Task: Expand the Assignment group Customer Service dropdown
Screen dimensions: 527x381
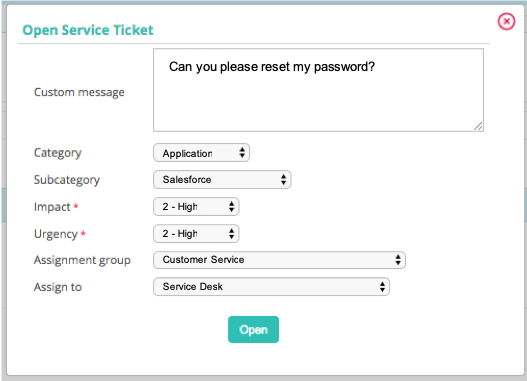Action: coord(279,260)
